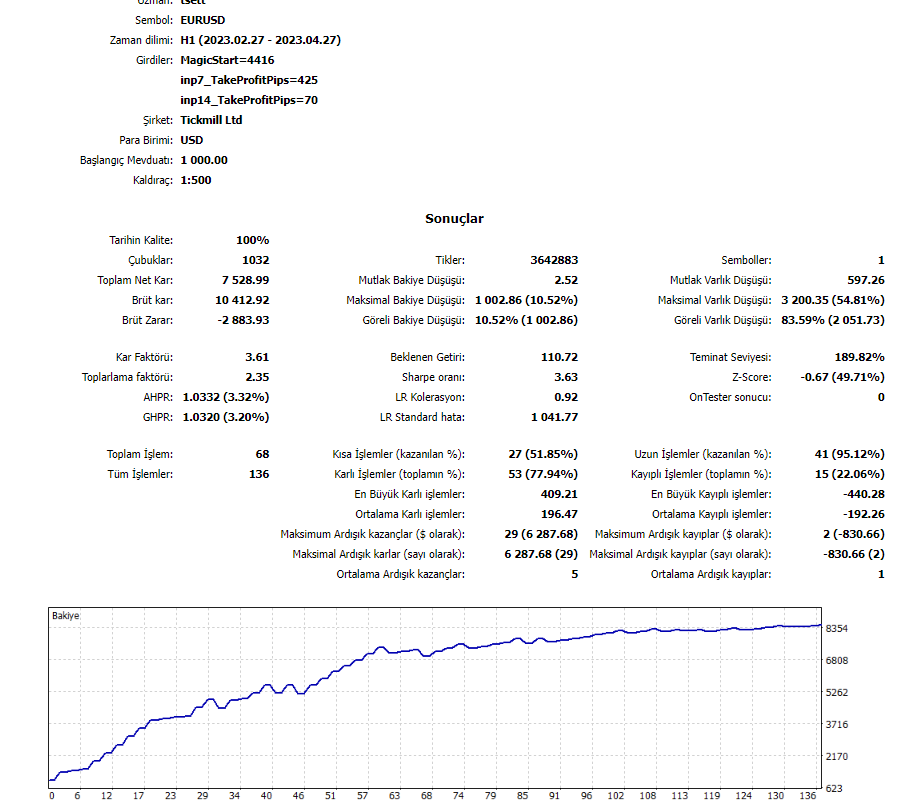Click the USD currency value
907x805 pixels.
coord(191,140)
